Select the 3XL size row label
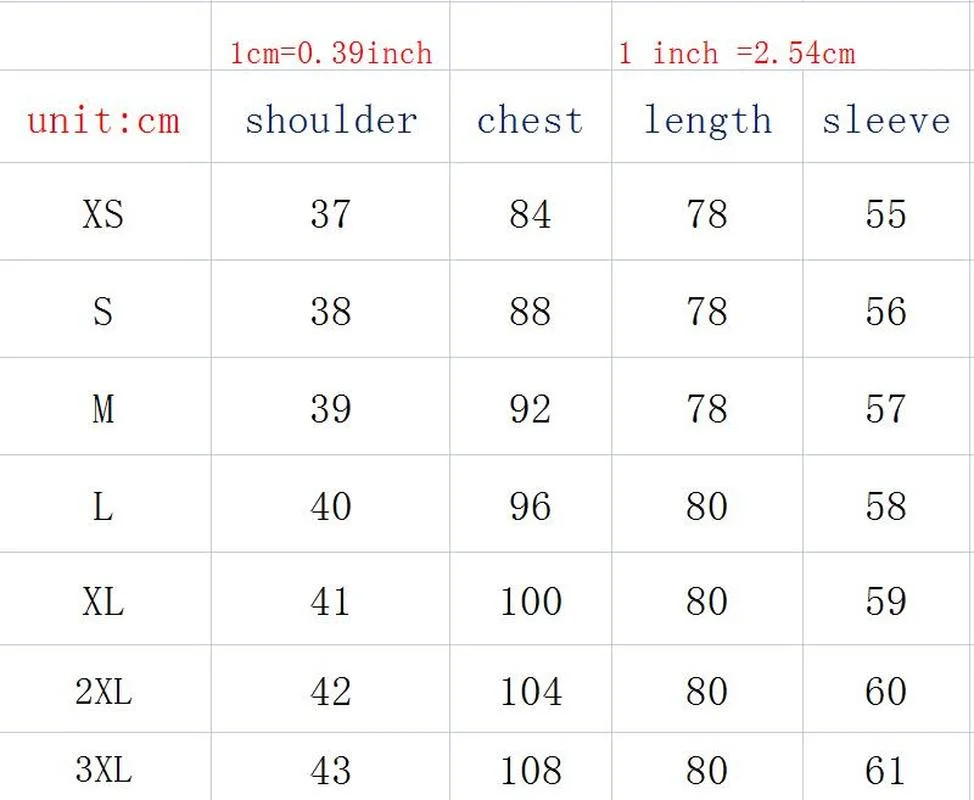 (x=104, y=770)
